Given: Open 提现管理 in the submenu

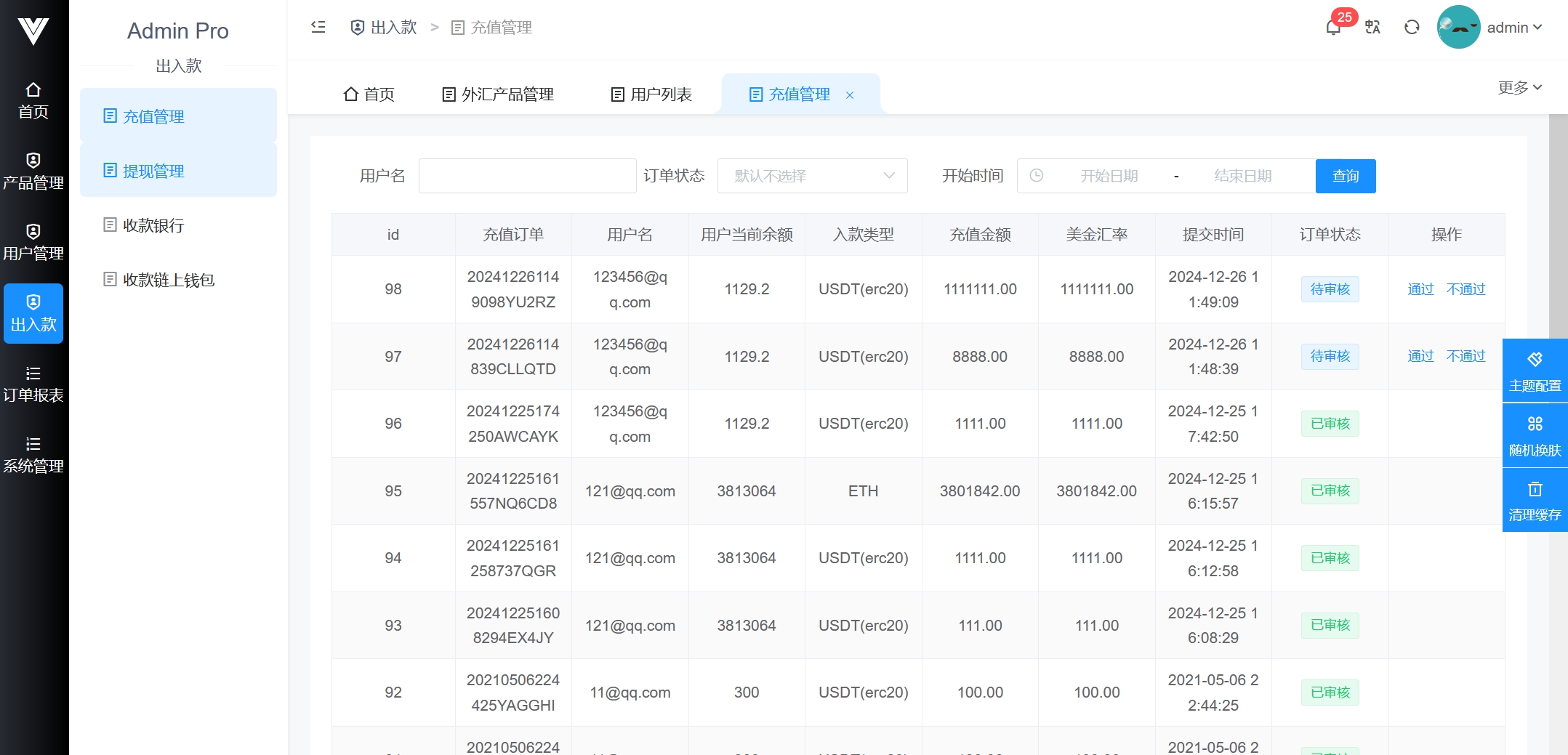Looking at the screenshot, I should pos(178,171).
